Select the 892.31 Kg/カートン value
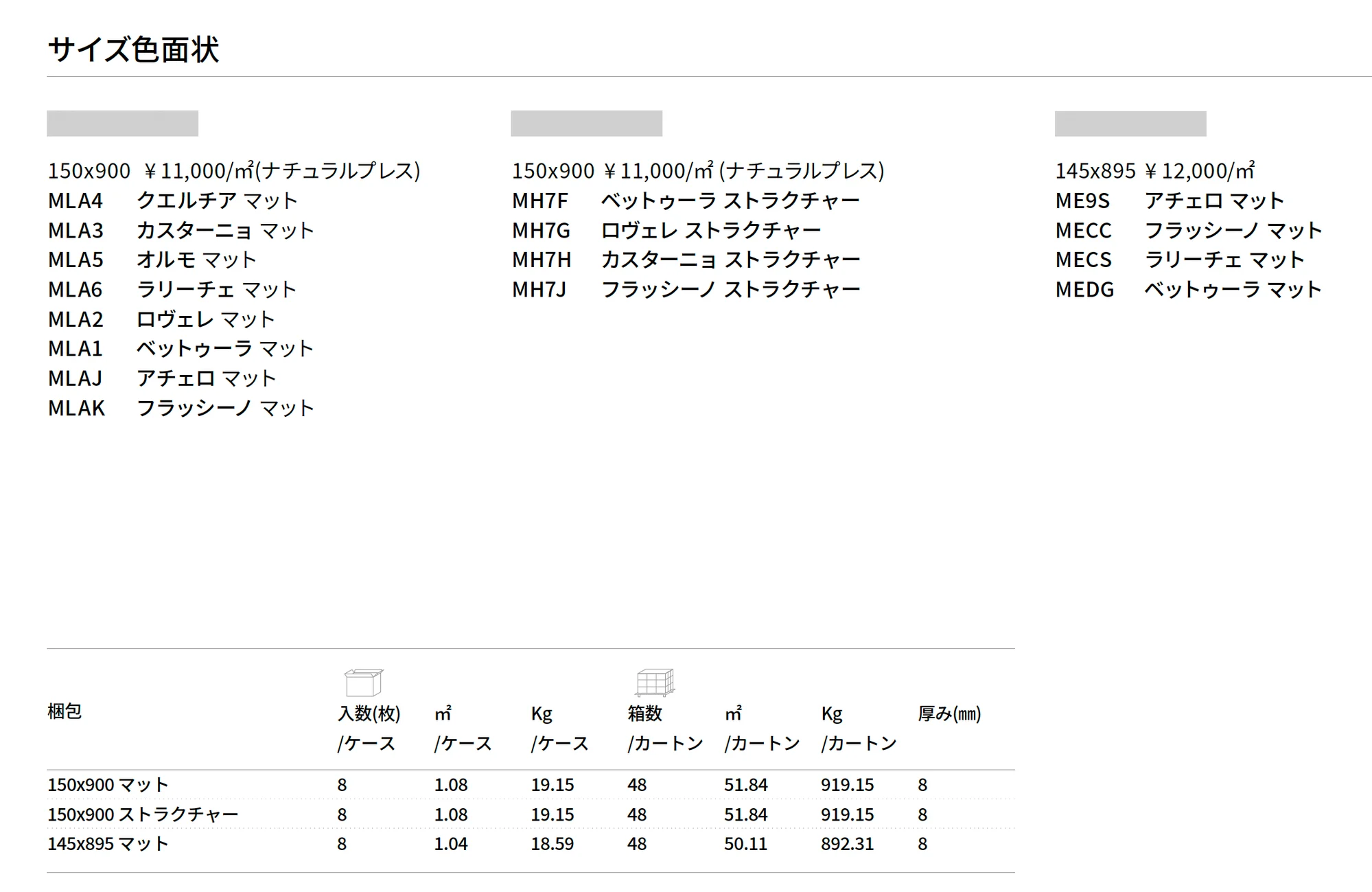1372x892 pixels. pos(848,844)
